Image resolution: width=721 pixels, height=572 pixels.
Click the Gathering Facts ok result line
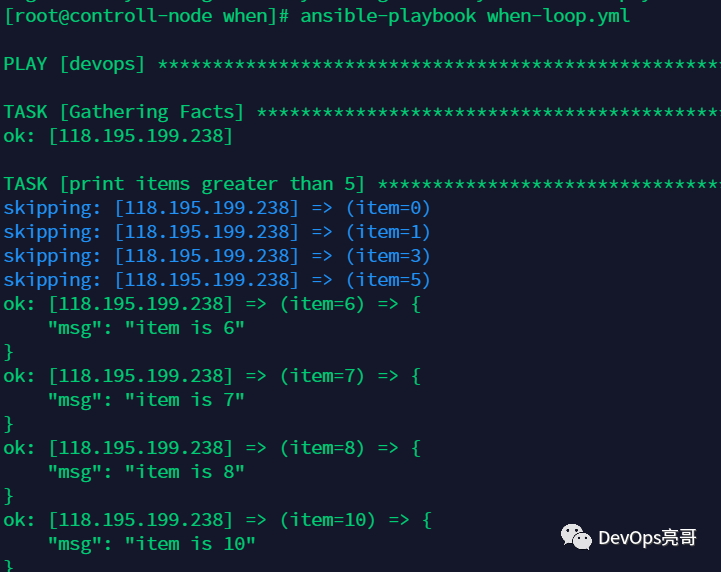(x=117, y=136)
